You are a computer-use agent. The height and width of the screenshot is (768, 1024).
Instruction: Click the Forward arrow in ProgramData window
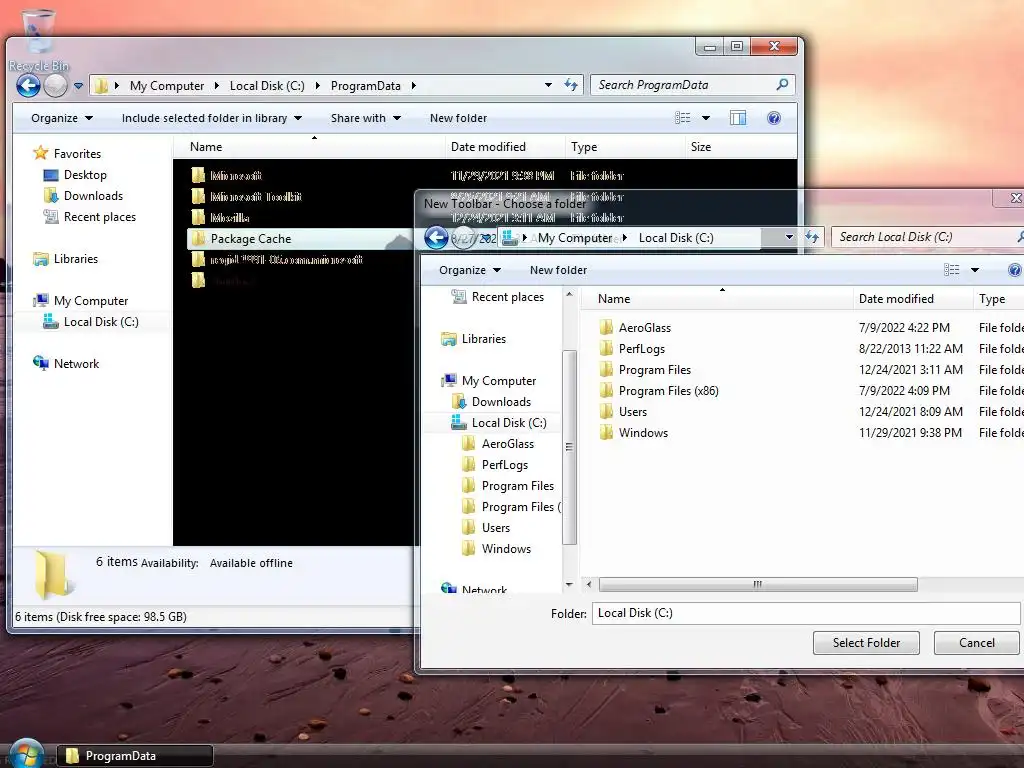tap(56, 86)
